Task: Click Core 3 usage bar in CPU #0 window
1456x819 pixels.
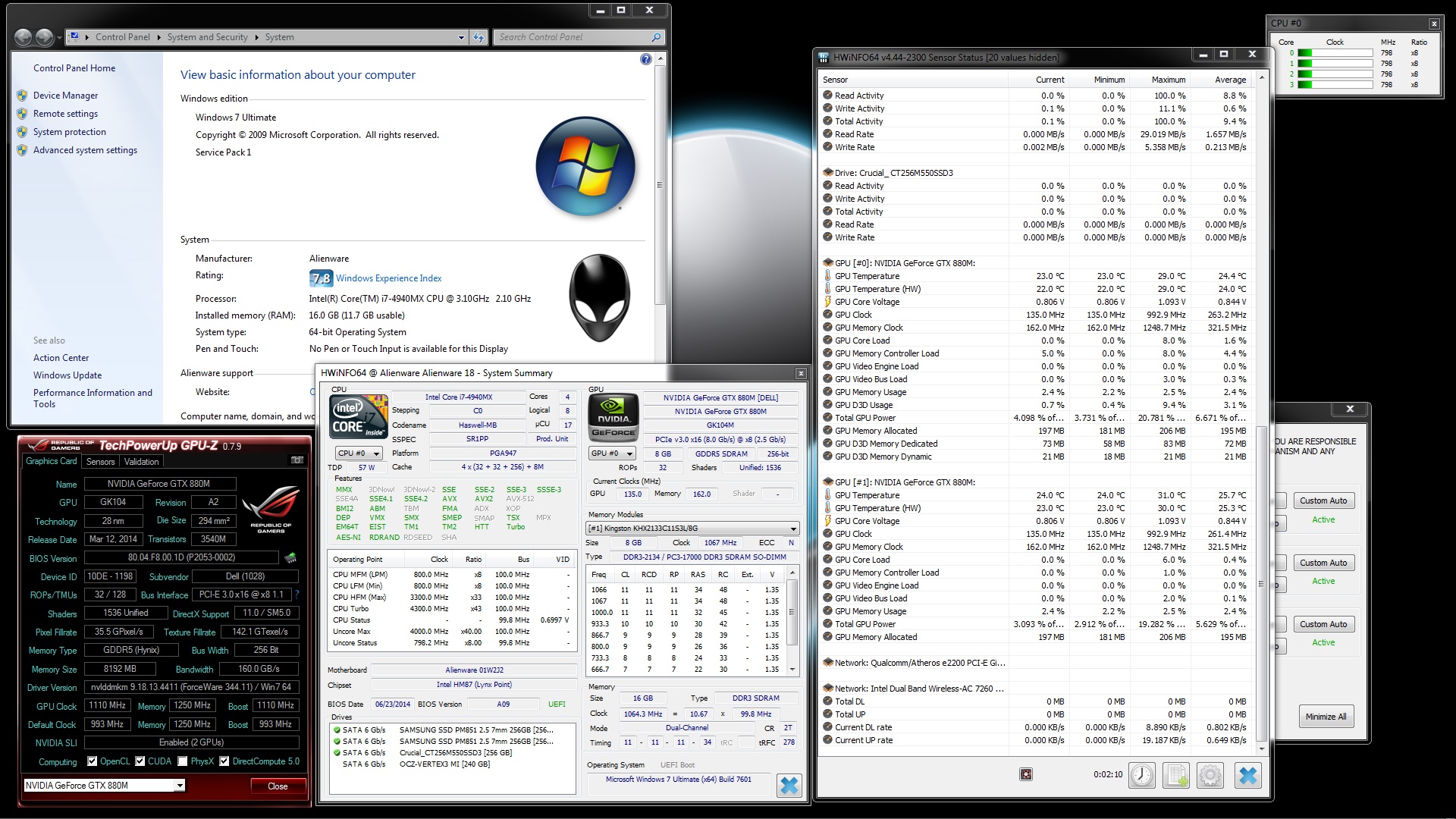Action: click(1335, 85)
